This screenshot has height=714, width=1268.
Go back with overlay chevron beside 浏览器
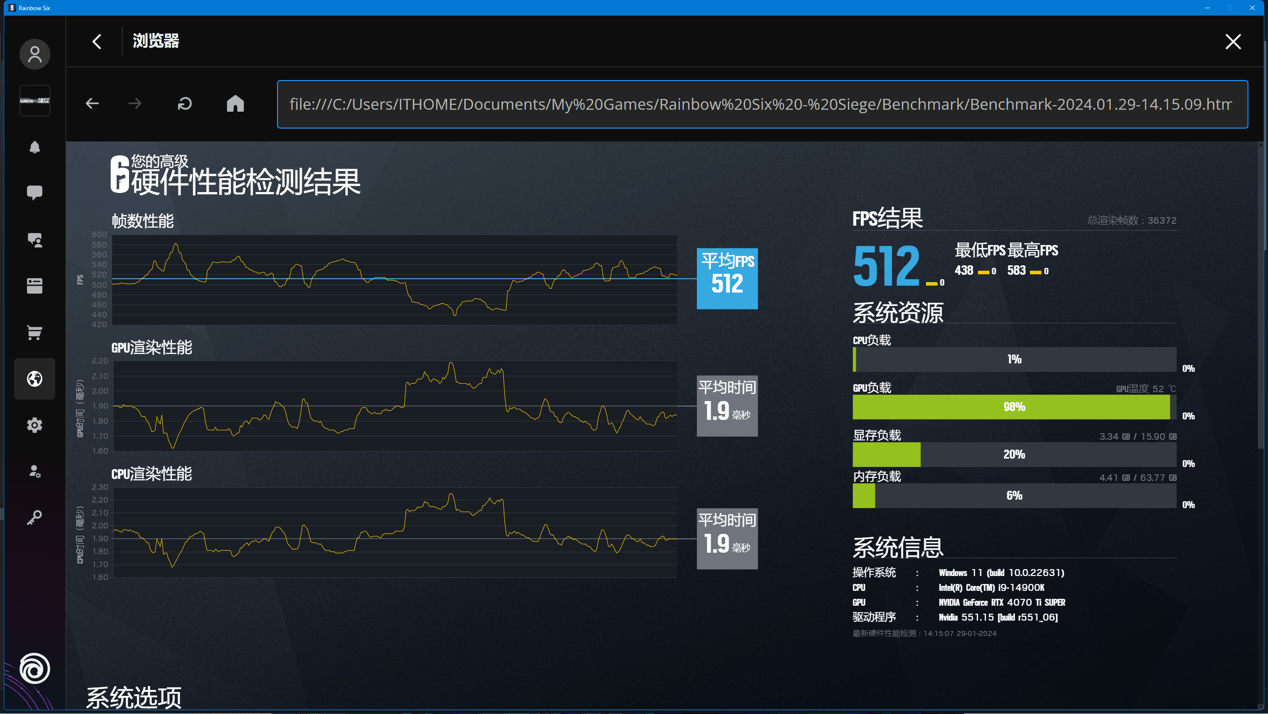pyautogui.click(x=97, y=41)
